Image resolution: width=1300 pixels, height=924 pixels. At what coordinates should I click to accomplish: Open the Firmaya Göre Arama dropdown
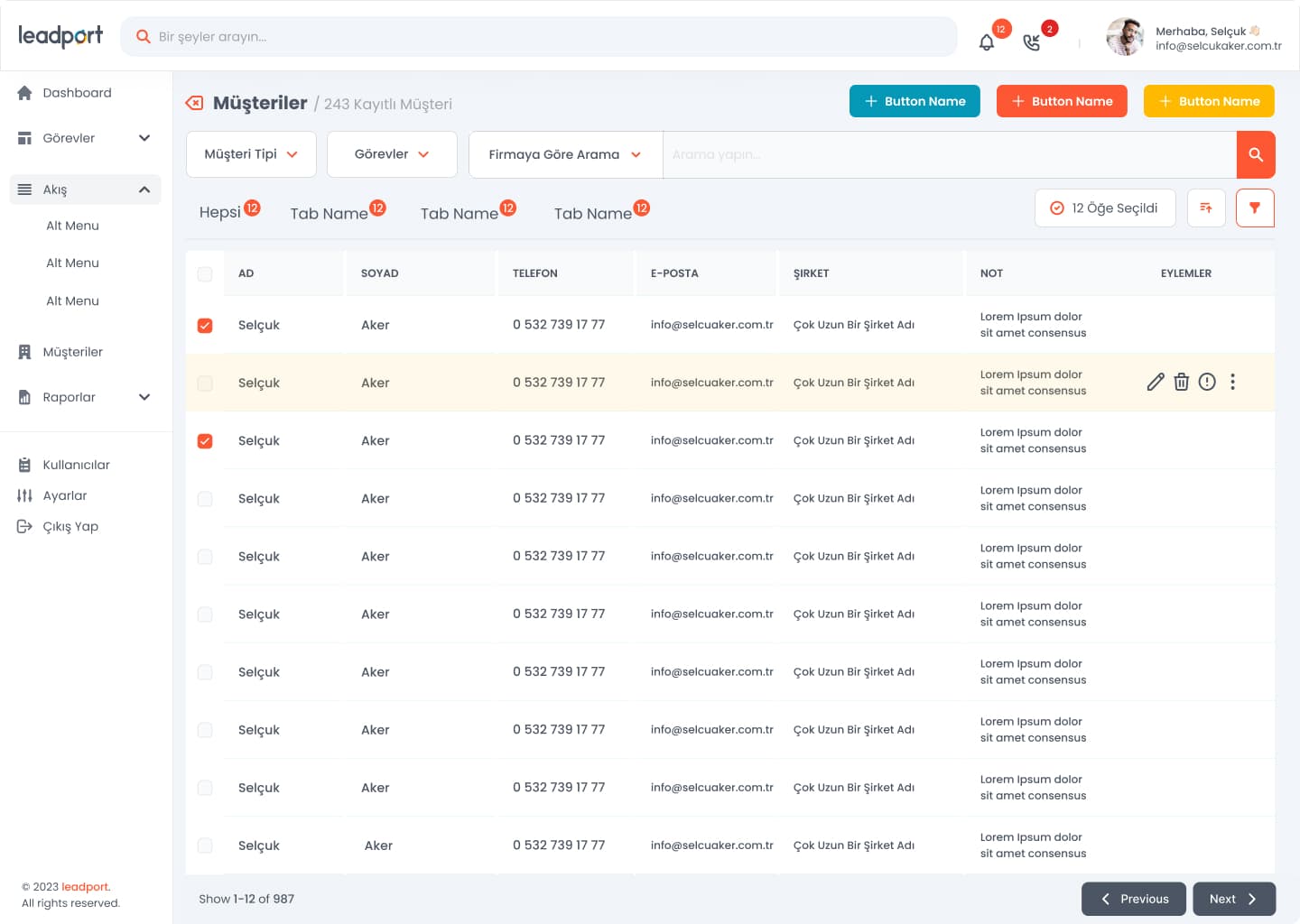[565, 154]
